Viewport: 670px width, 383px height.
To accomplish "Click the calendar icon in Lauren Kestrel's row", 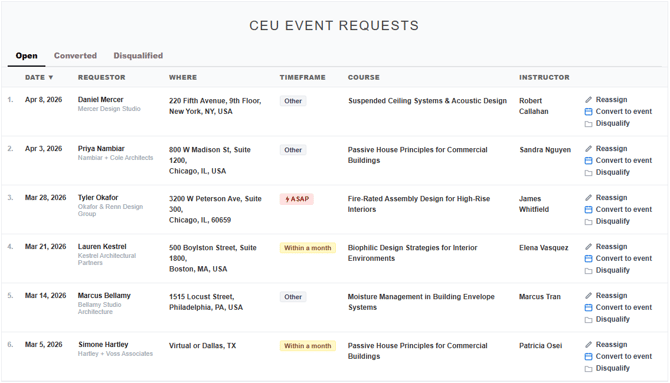I will click(x=588, y=259).
